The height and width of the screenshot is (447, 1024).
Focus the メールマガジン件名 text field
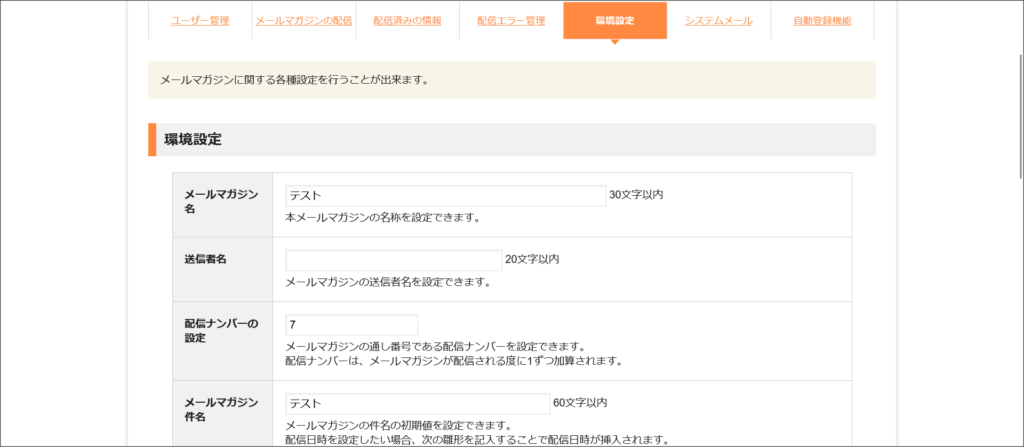point(417,403)
